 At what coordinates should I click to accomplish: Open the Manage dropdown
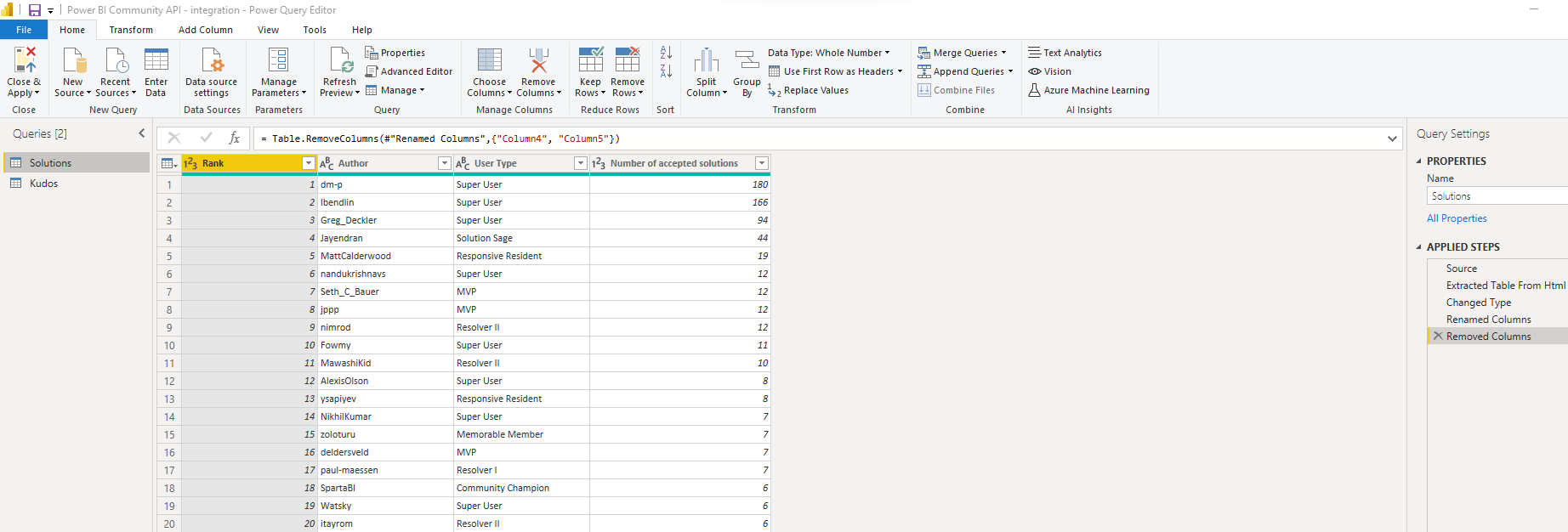pyautogui.click(x=395, y=90)
